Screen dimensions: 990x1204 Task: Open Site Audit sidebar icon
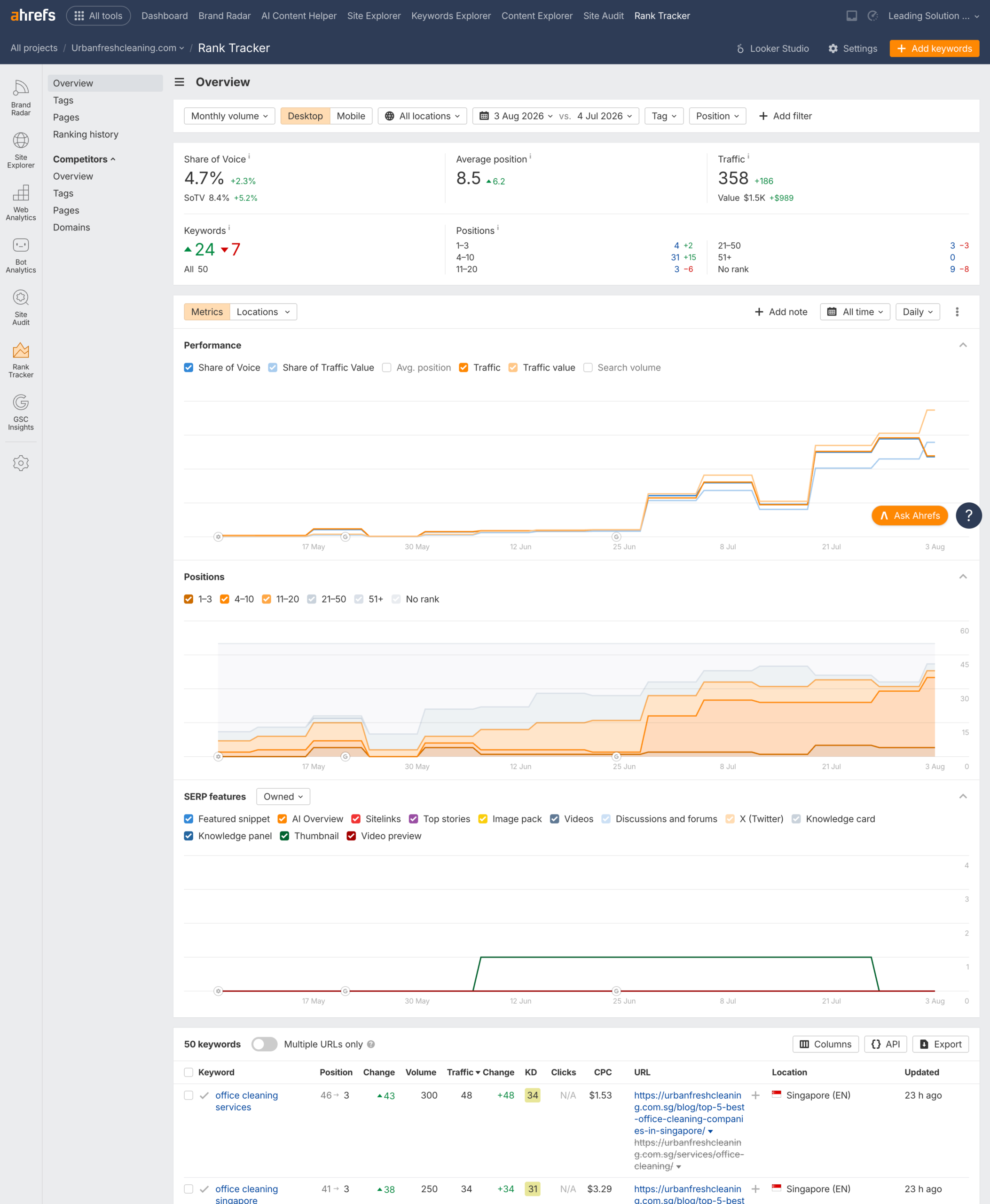point(21,308)
